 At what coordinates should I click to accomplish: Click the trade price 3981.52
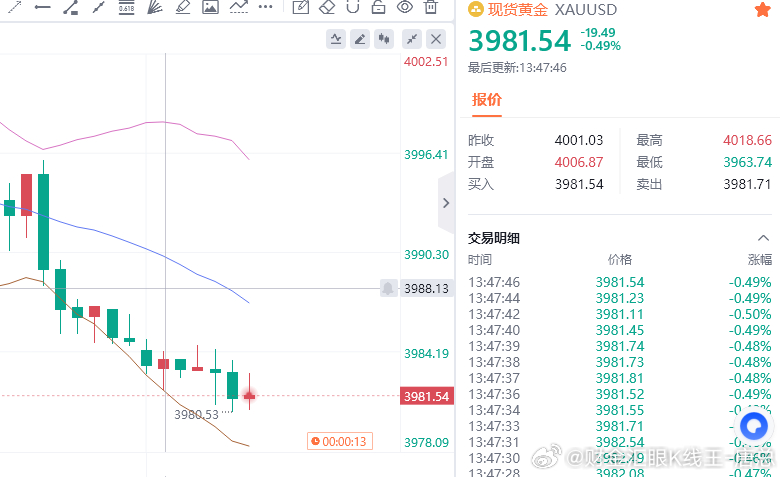click(620, 394)
